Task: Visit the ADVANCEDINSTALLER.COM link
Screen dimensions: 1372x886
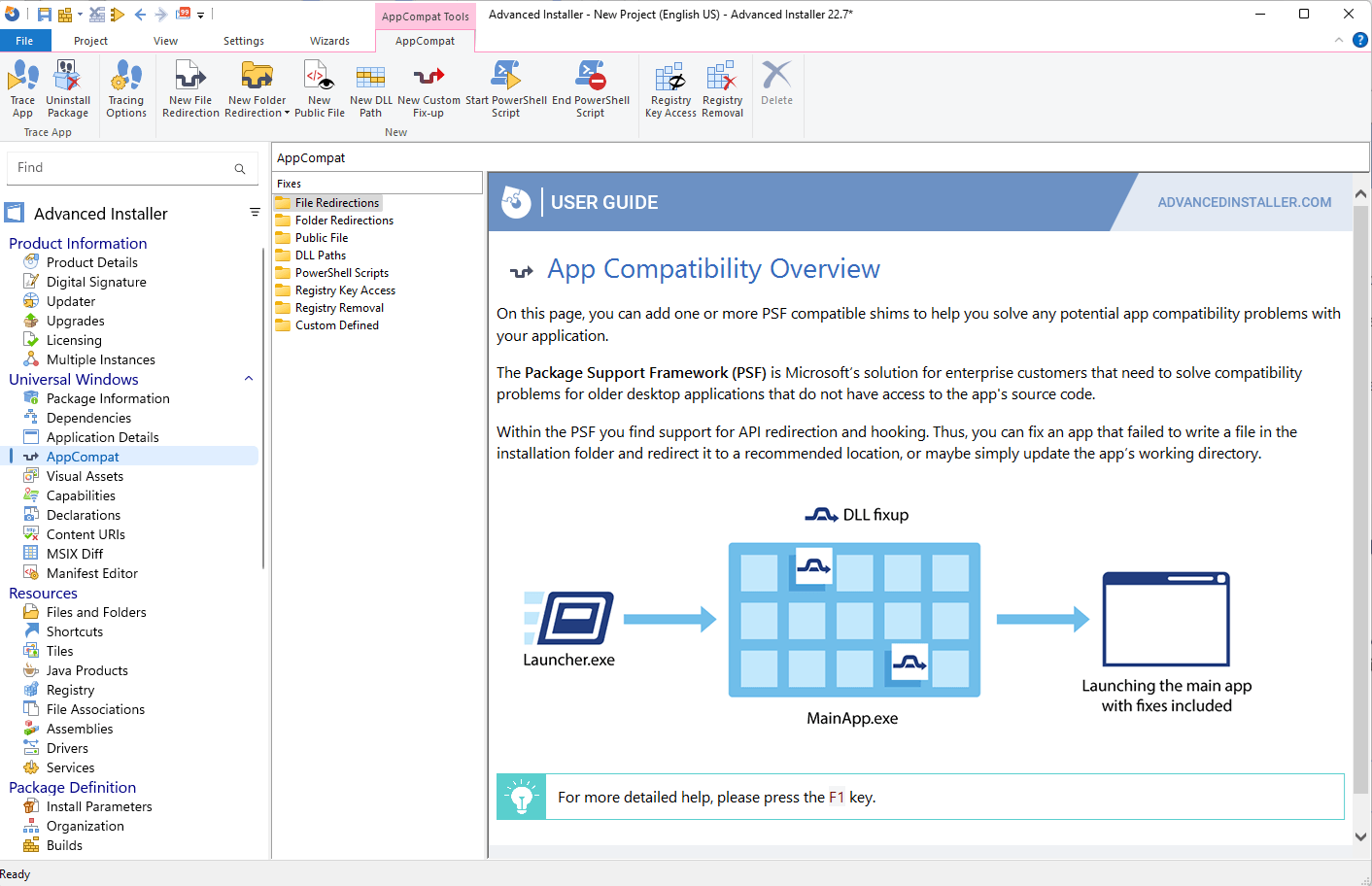Action: click(1244, 202)
